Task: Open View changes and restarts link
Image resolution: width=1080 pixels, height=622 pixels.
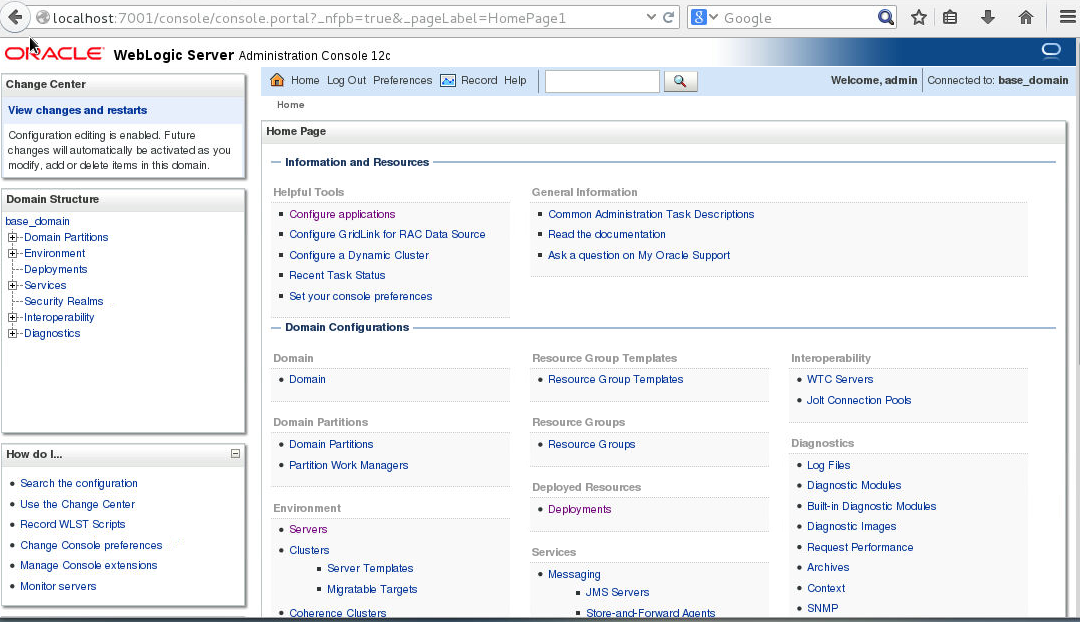Action: click(x=77, y=110)
